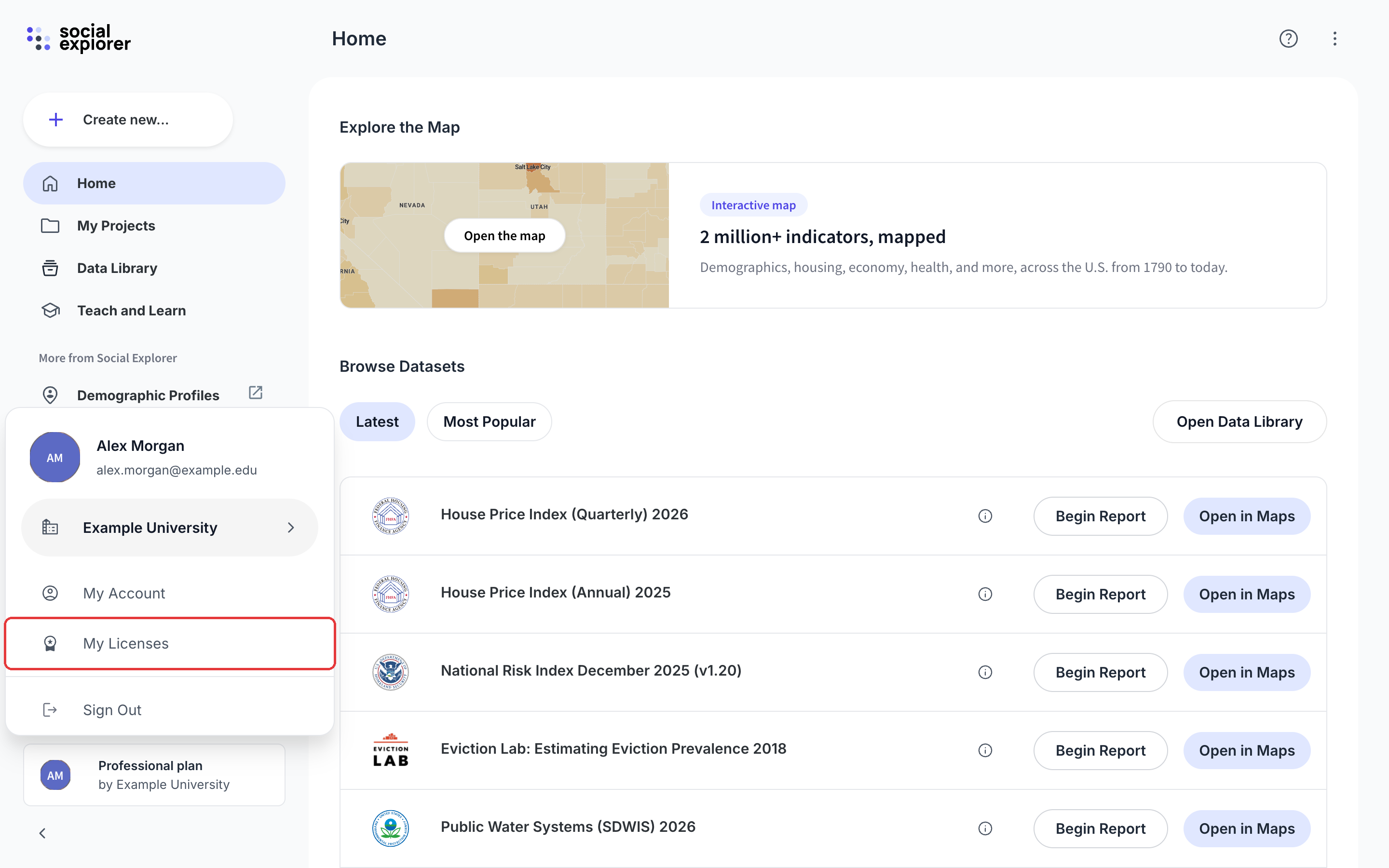Open the help question mark icon

(1288, 39)
